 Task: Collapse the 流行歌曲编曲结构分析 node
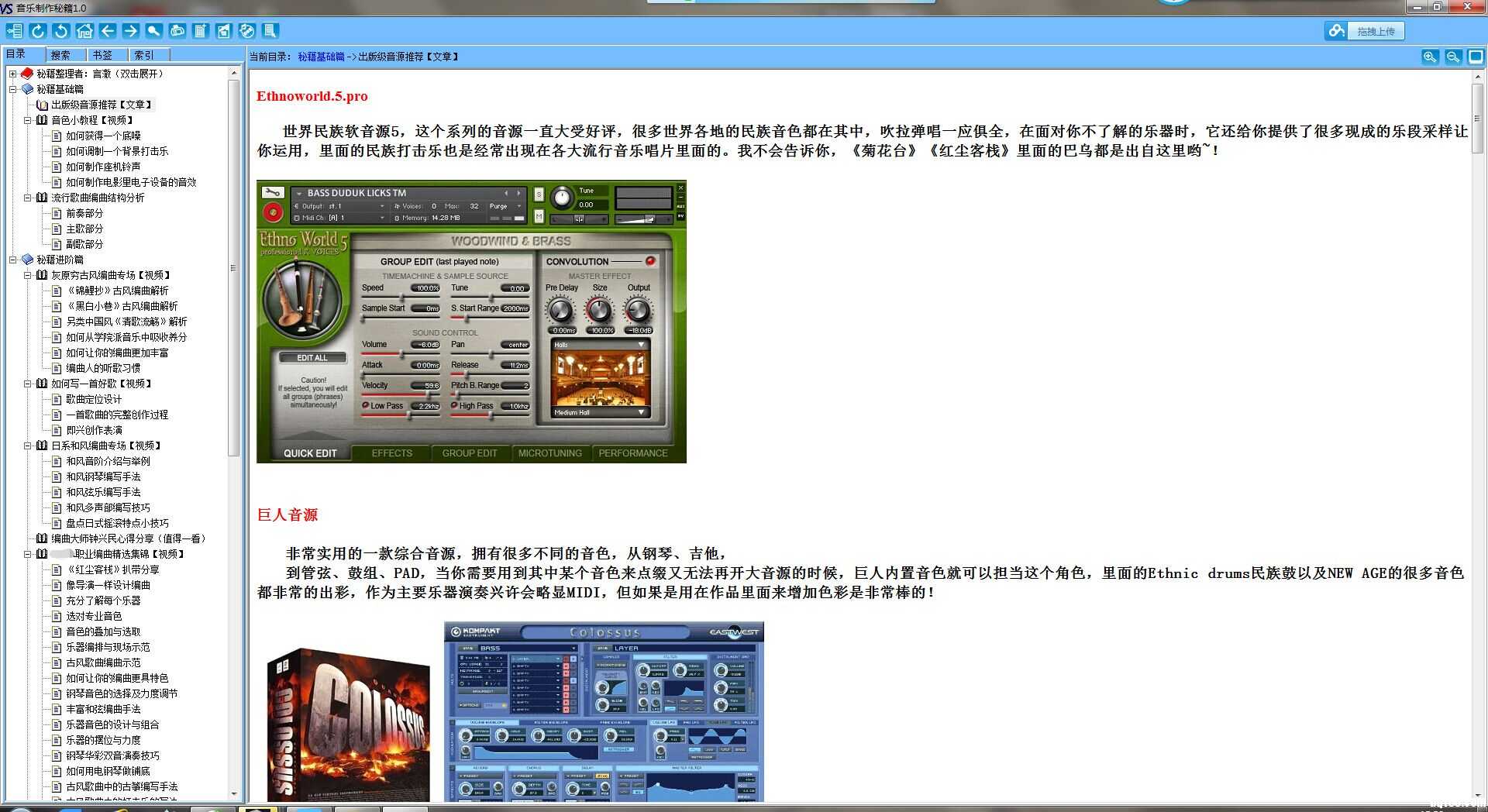(27, 198)
